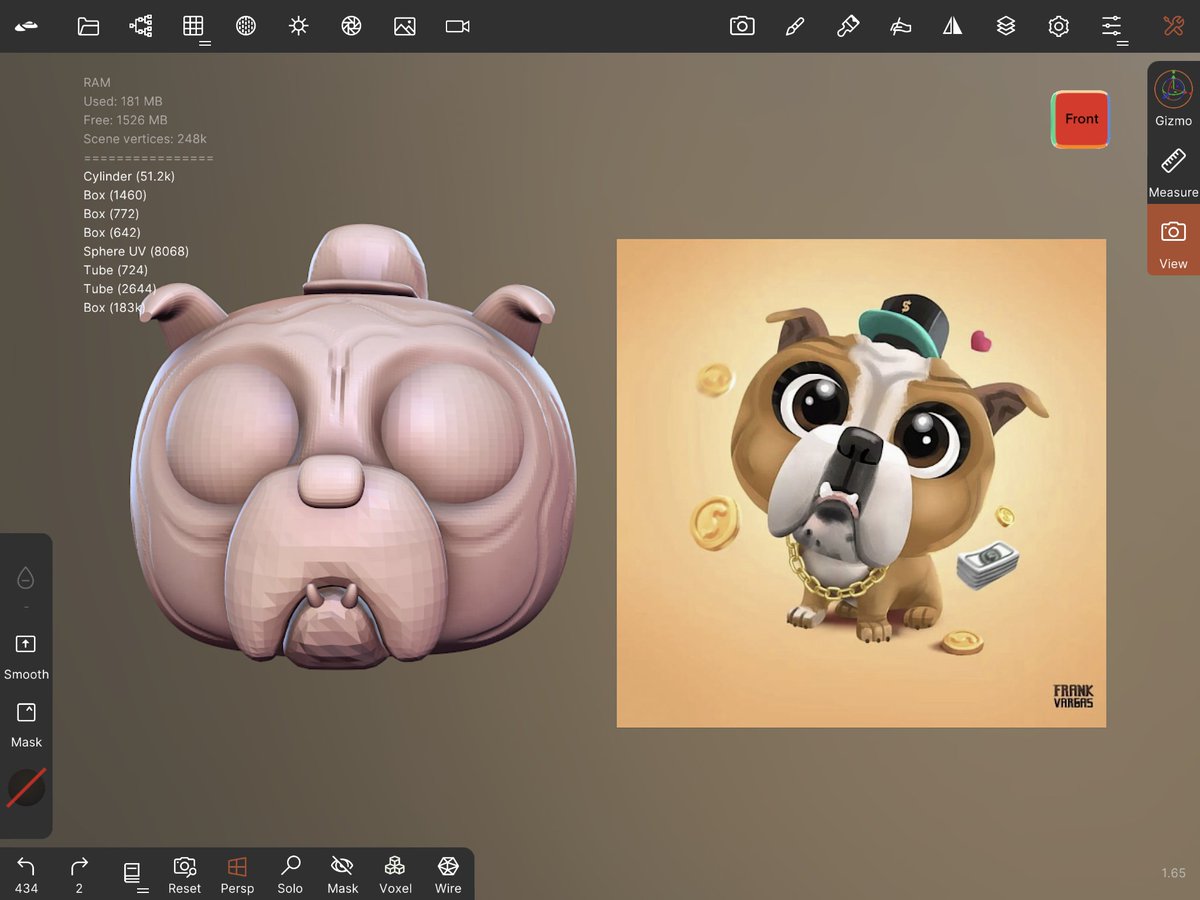Open the Scene hierarchy menu
Screen dimensions: 1200x900
[141, 26]
